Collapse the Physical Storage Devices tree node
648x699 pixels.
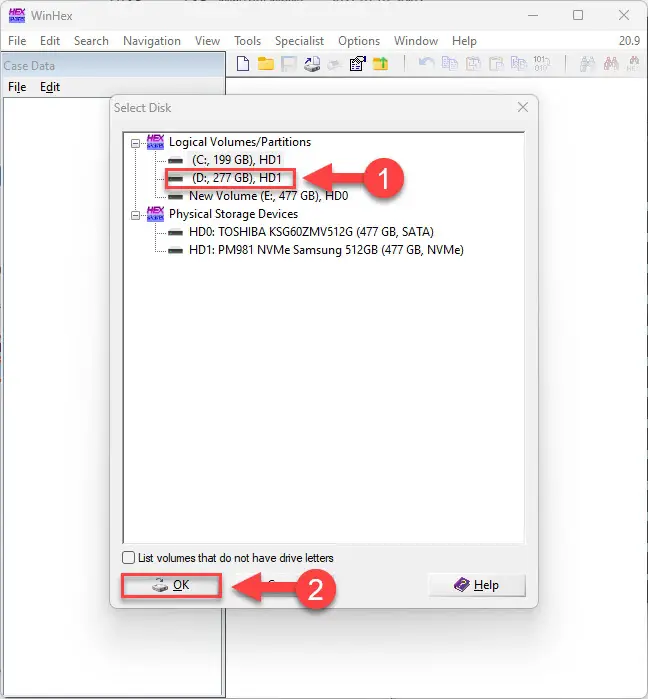click(x=135, y=215)
